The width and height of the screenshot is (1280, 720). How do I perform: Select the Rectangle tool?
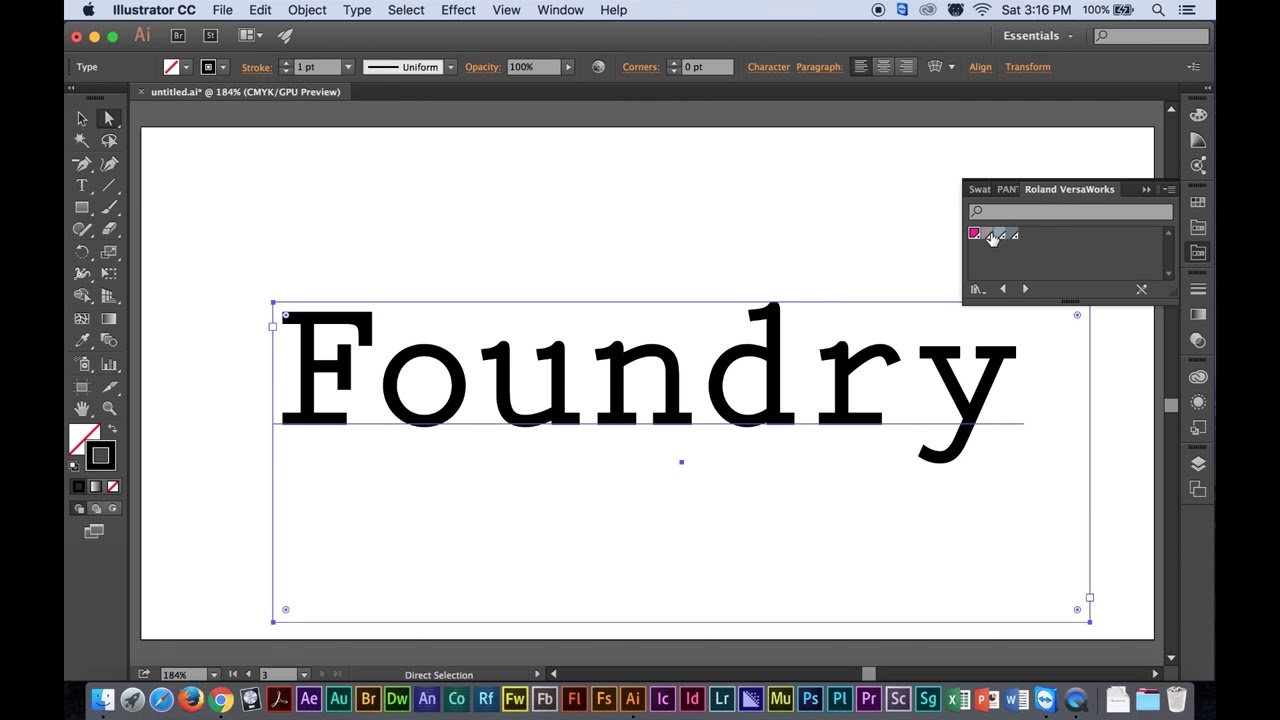pos(82,208)
